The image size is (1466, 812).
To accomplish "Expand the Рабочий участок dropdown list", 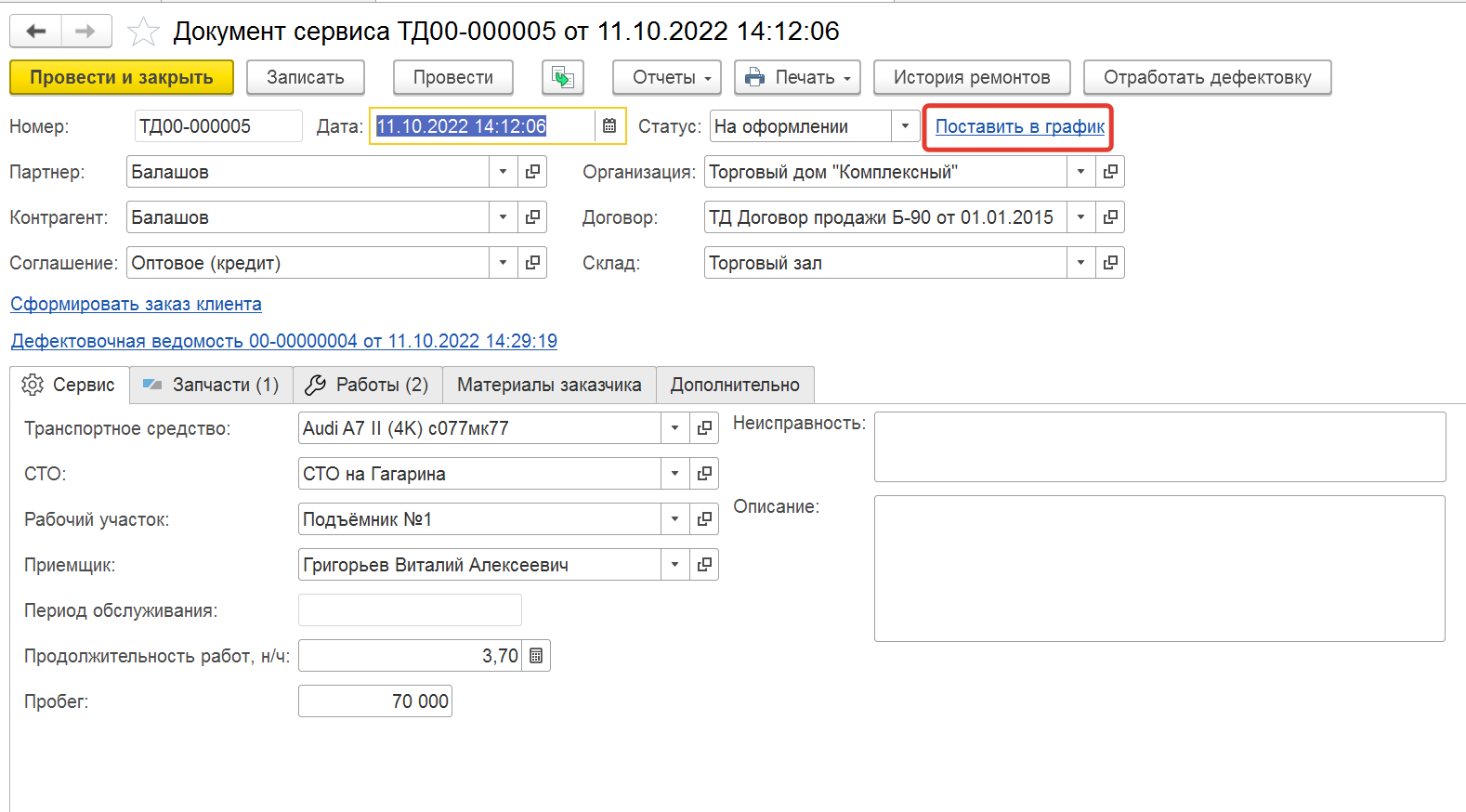I will (674, 519).
